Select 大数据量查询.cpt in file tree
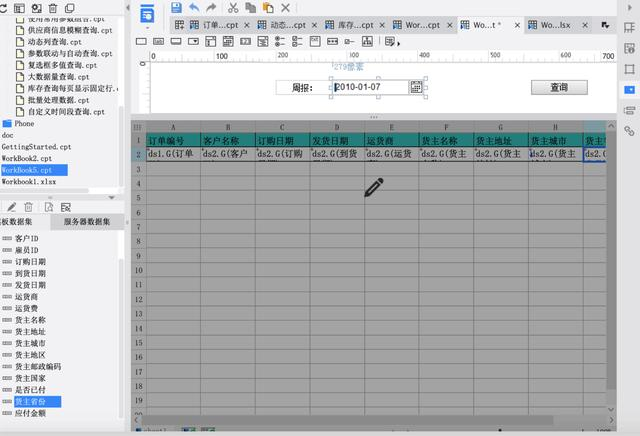The height and width of the screenshot is (436, 640). [58, 77]
